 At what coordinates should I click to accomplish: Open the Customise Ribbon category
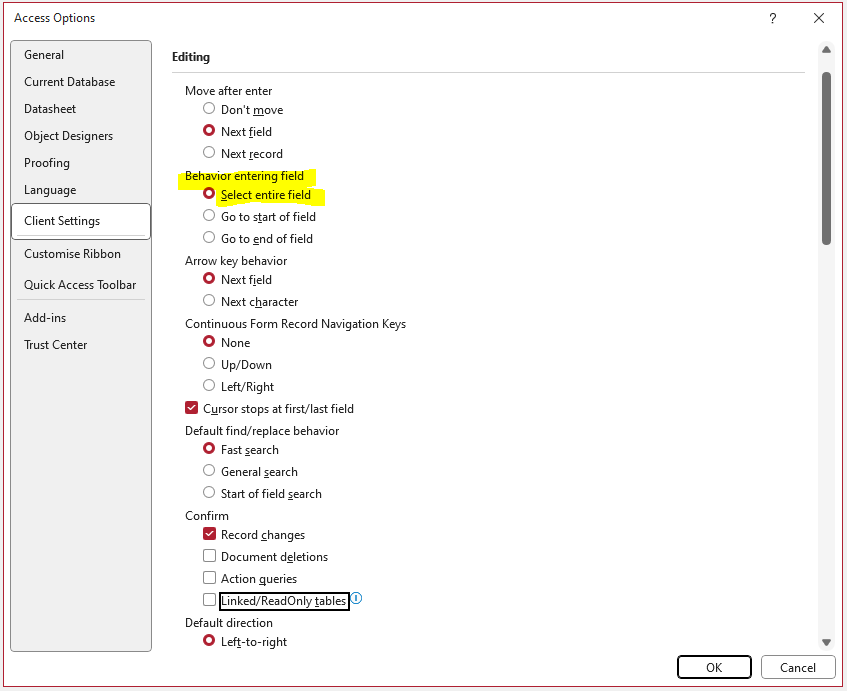click(72, 254)
